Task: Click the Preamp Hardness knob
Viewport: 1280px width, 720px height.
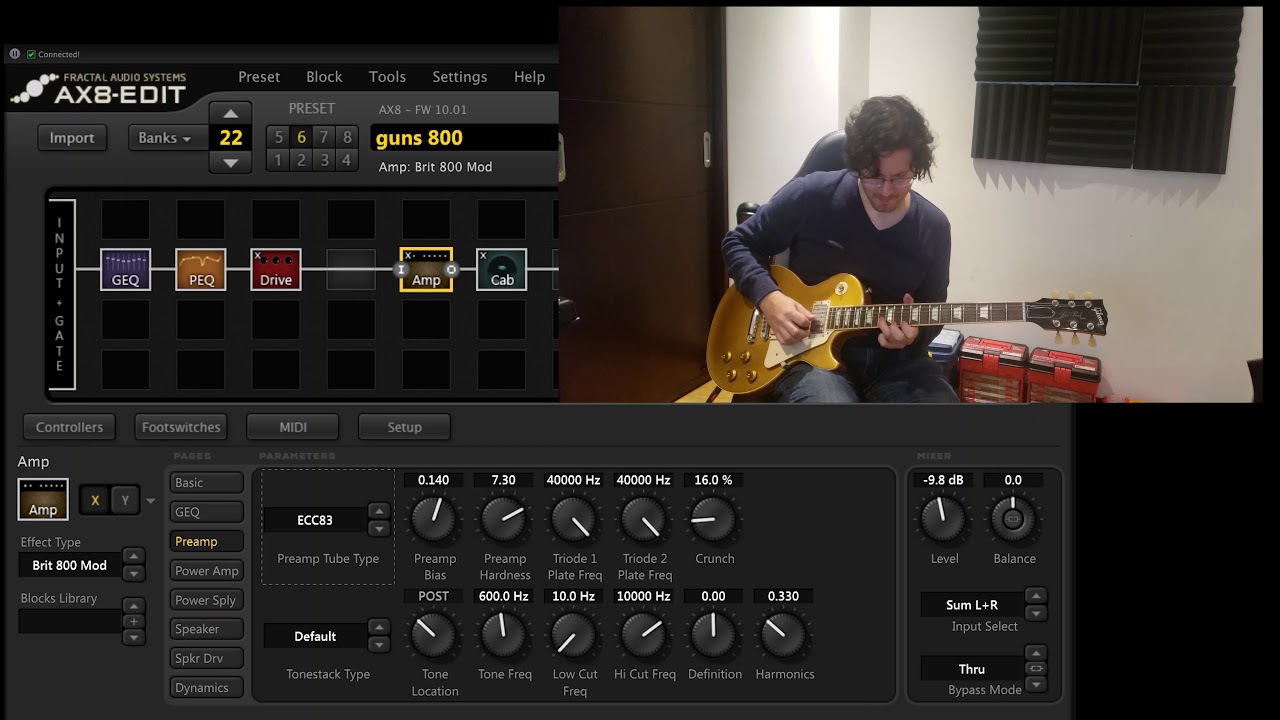Action: (504, 520)
